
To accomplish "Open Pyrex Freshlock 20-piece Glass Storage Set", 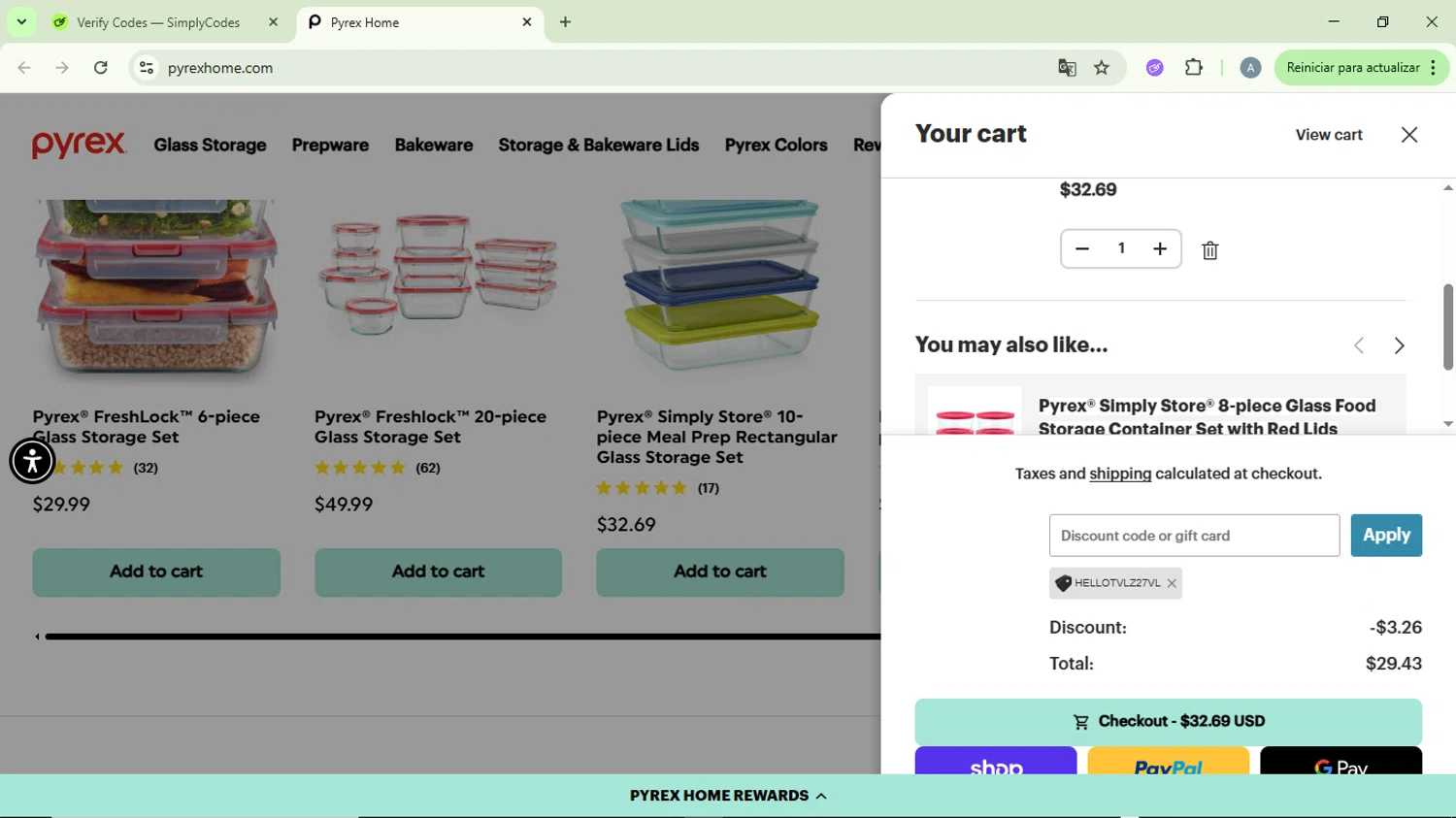I will tap(431, 426).
